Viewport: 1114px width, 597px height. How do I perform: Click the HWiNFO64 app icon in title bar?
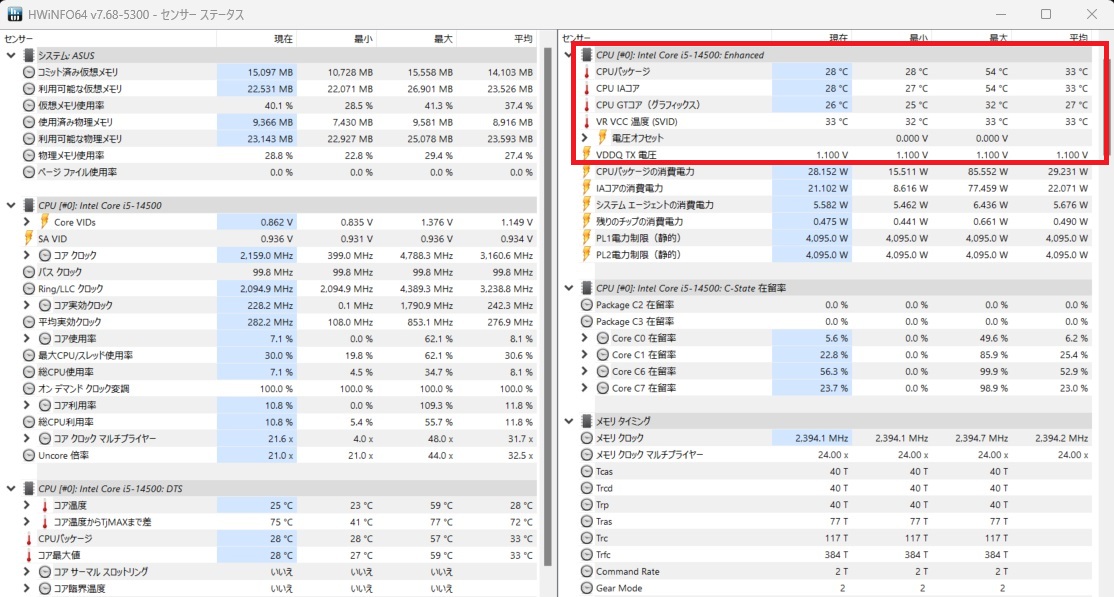[x=14, y=14]
